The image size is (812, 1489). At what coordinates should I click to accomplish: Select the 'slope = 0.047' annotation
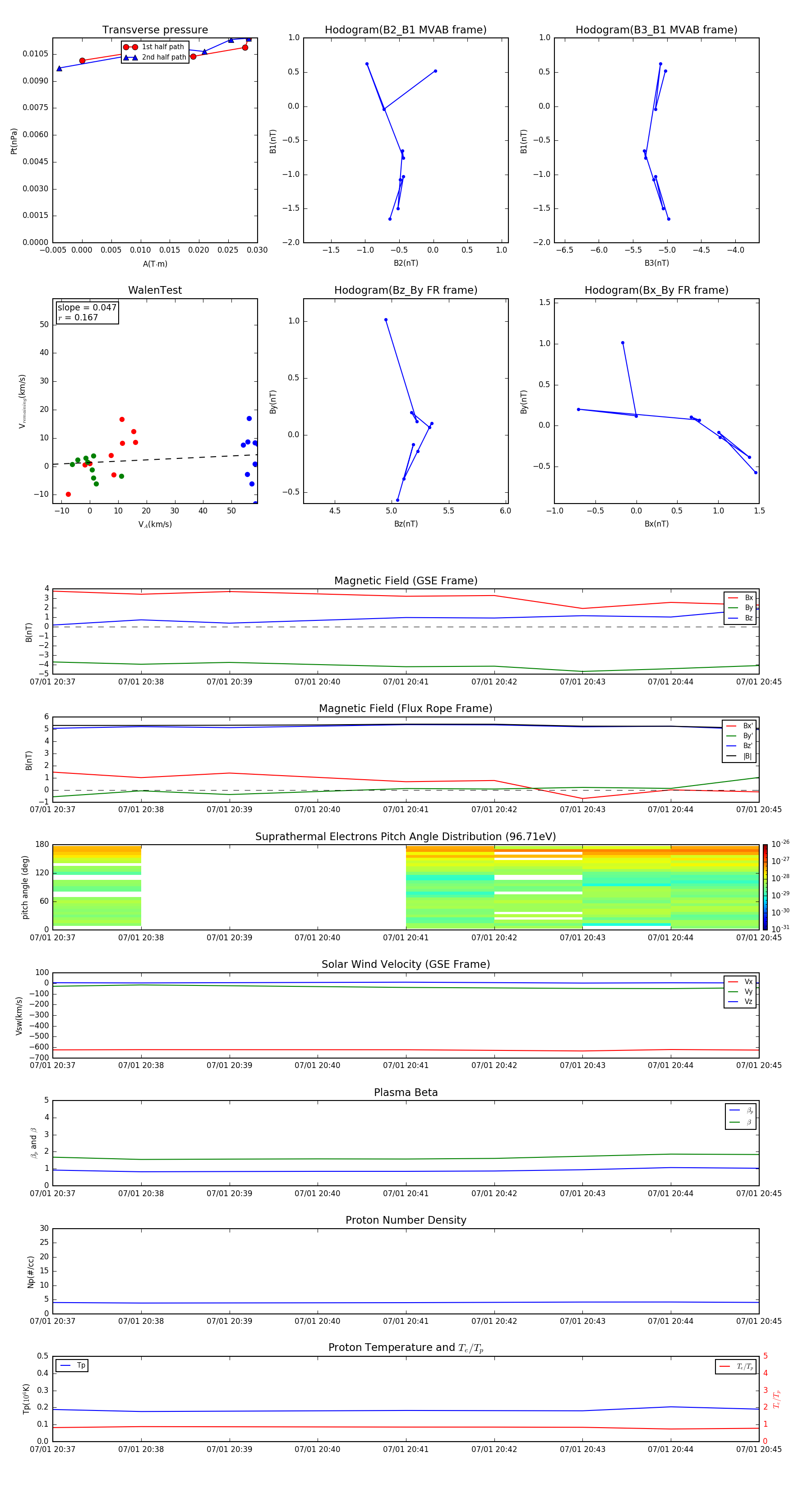[x=87, y=308]
